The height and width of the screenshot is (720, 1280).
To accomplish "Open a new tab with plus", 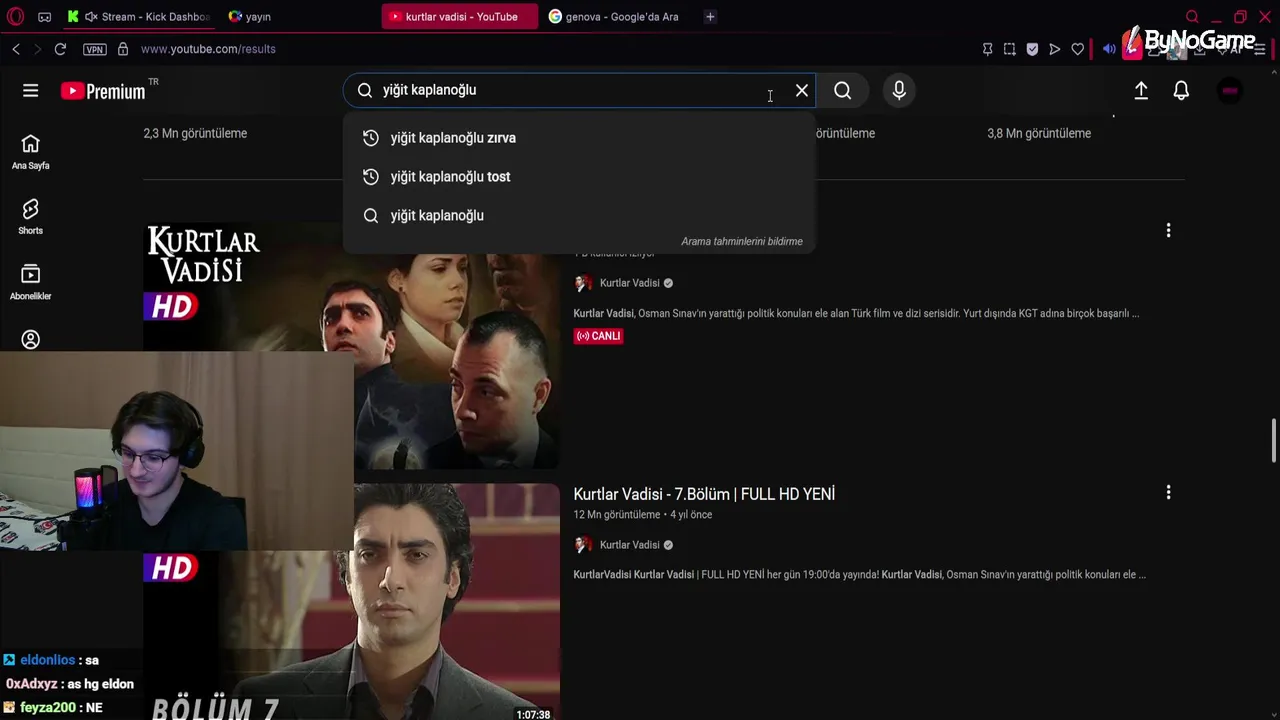I will point(710,17).
